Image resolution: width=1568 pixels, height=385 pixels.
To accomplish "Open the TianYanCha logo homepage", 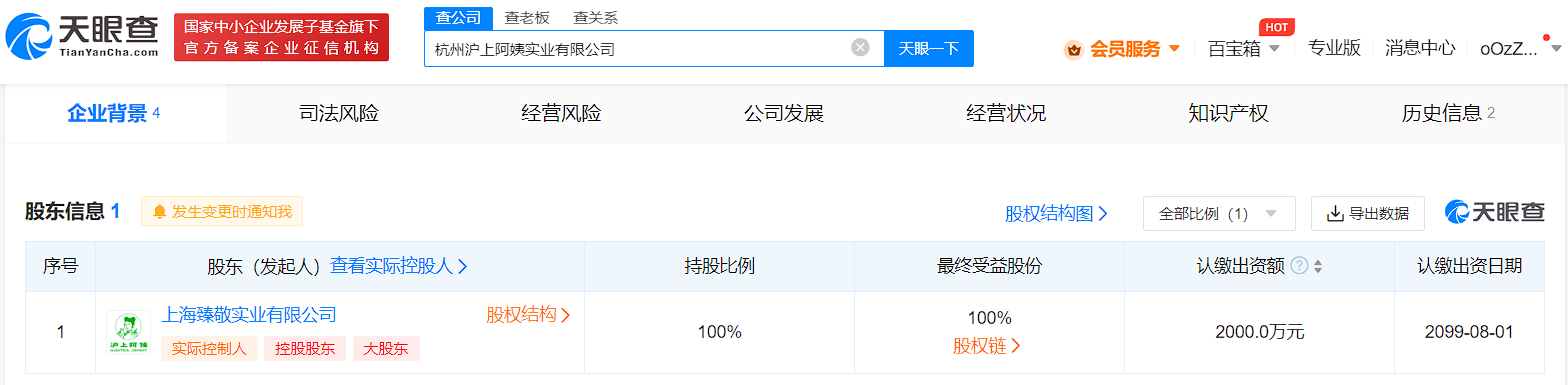I will tap(83, 37).
